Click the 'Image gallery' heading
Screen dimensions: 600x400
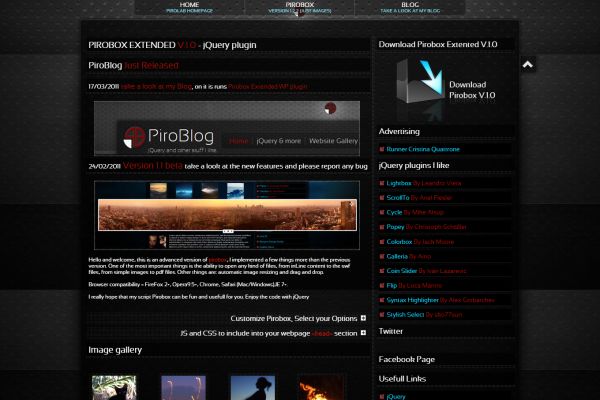[x=115, y=350]
